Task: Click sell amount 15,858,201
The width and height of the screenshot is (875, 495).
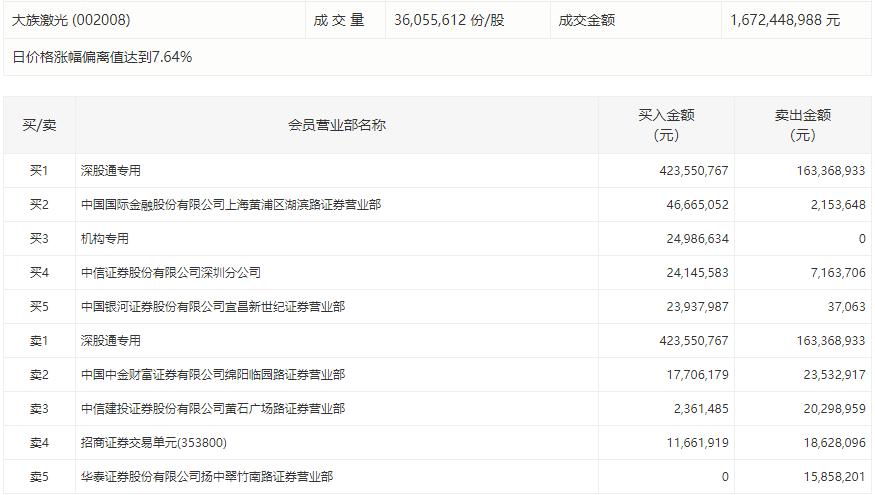Action: tap(834, 477)
